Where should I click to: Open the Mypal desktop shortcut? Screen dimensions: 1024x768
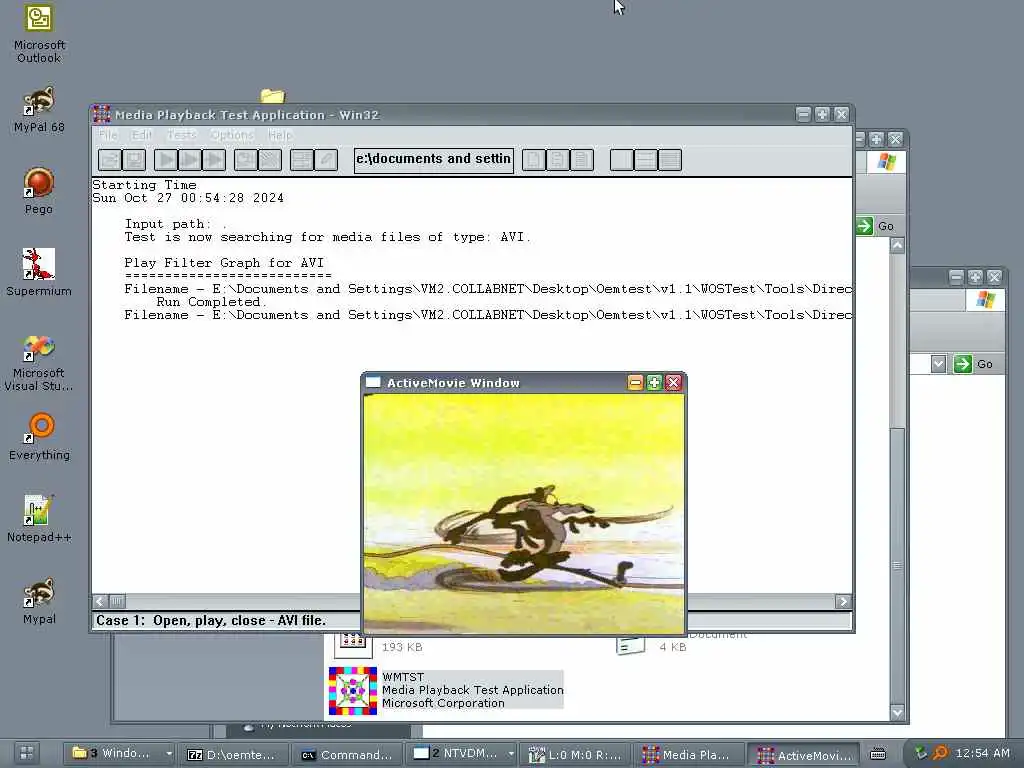[x=39, y=601]
